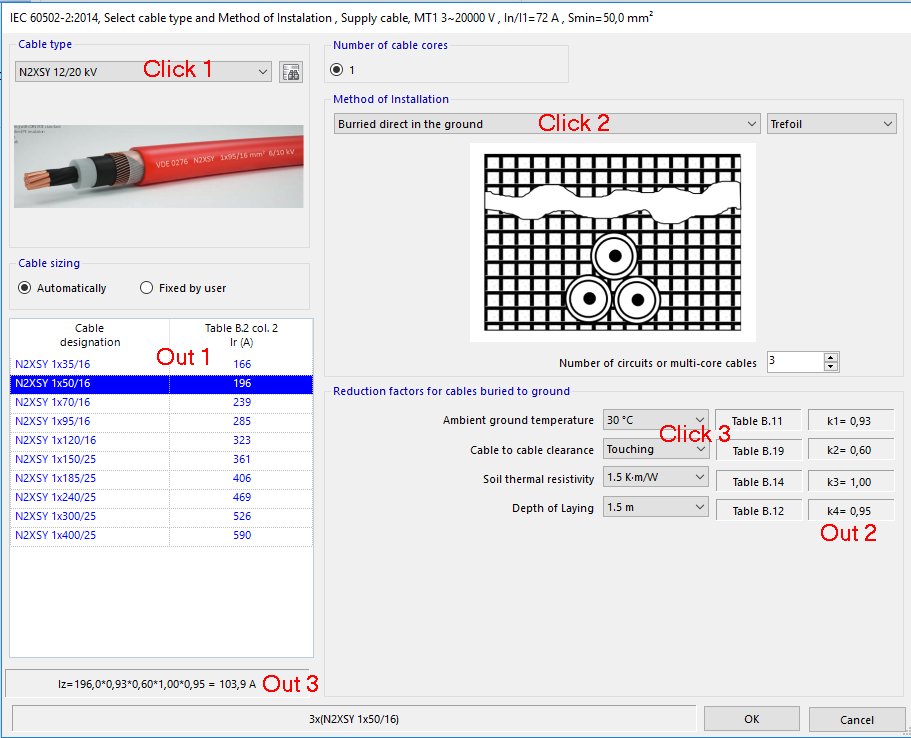
Task: Select Automatically cable sizing option
Action: (x=25, y=288)
